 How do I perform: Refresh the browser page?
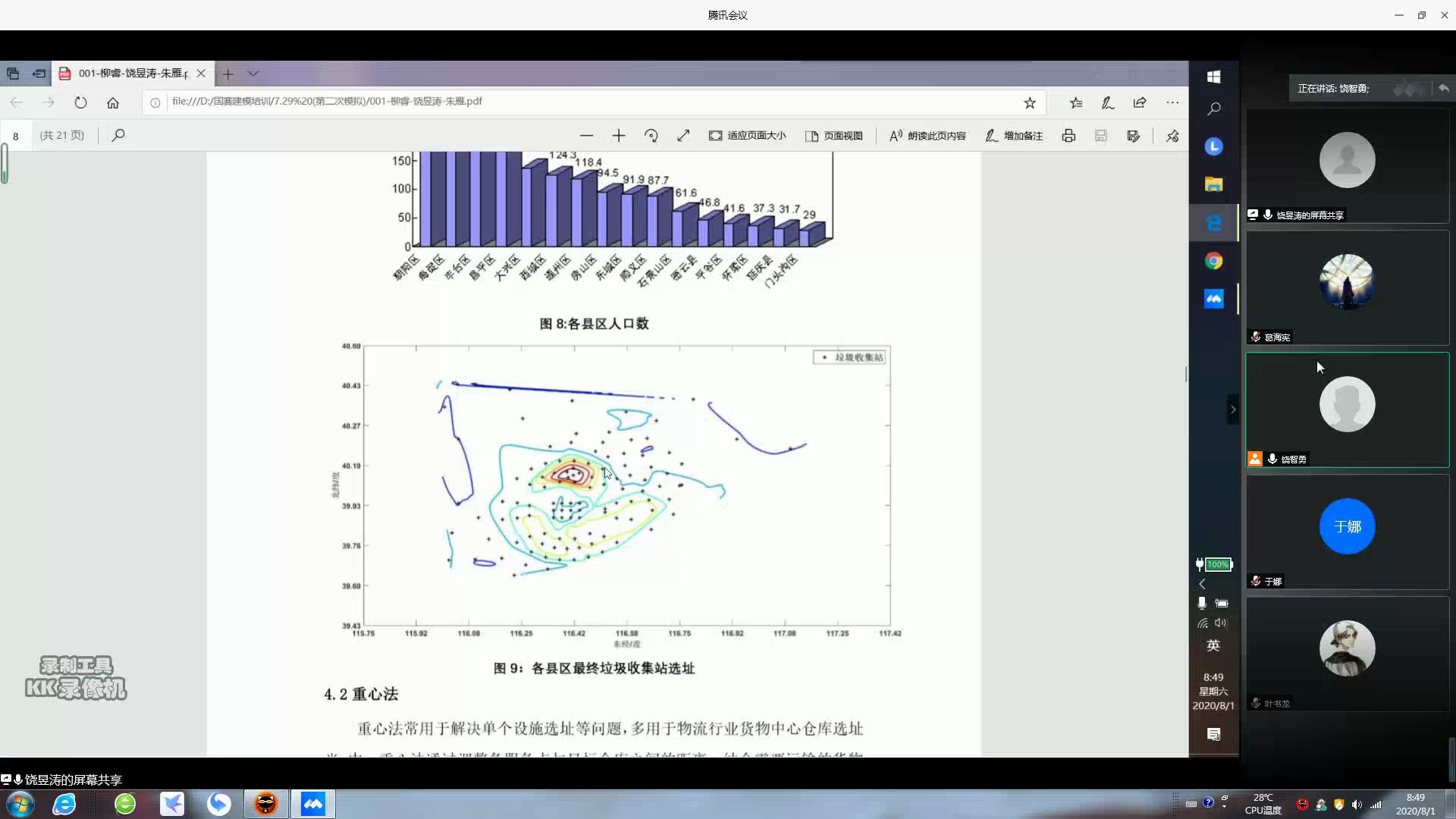point(80,102)
